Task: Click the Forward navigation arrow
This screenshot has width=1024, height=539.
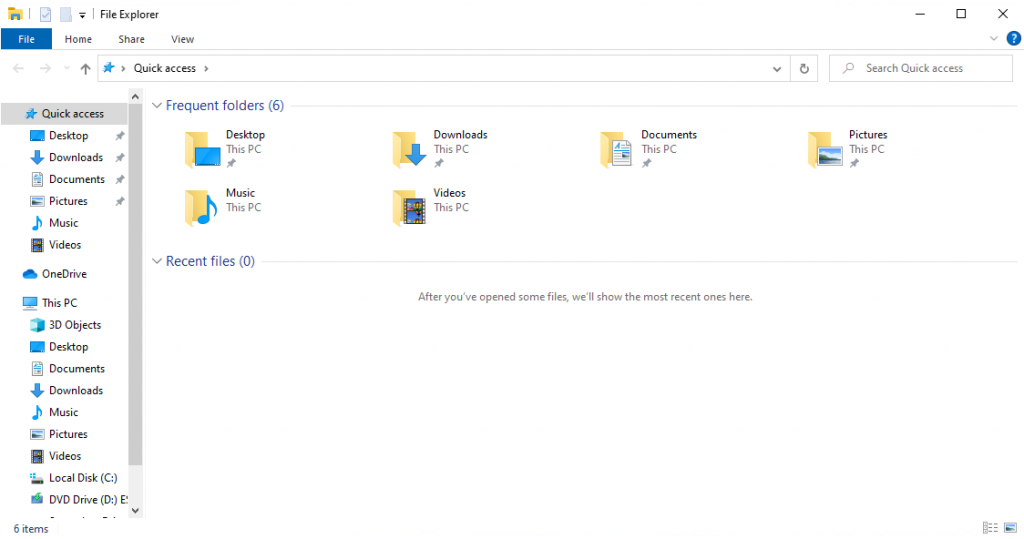Action: (x=44, y=68)
